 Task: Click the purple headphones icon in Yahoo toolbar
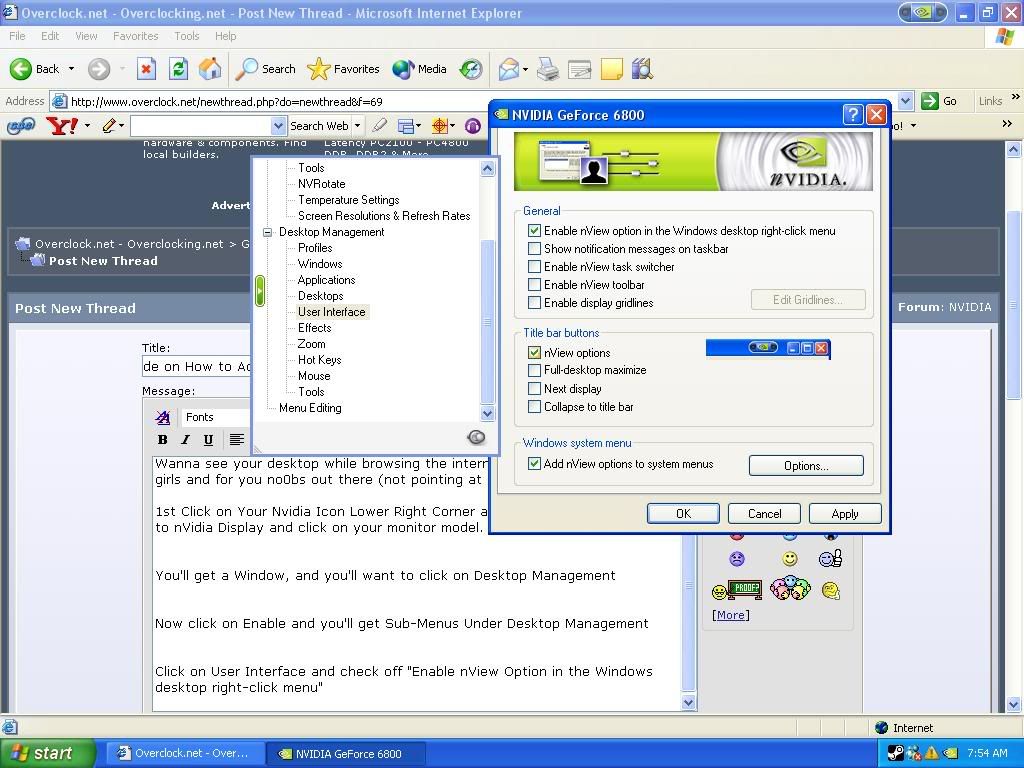(473, 125)
